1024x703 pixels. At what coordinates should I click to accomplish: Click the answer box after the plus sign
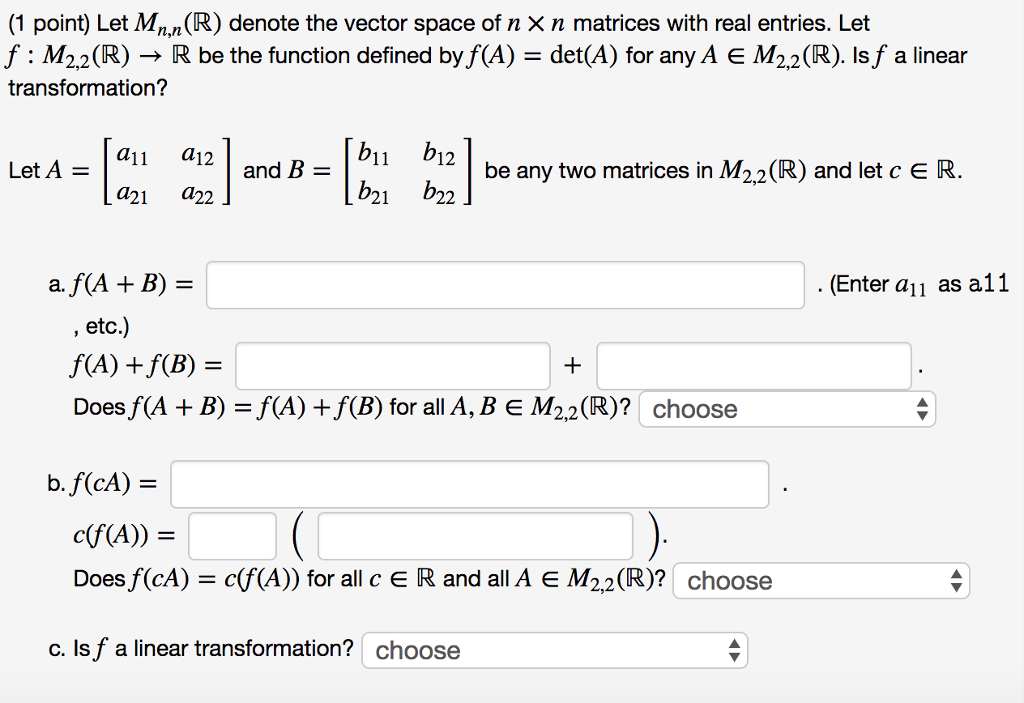(x=752, y=366)
